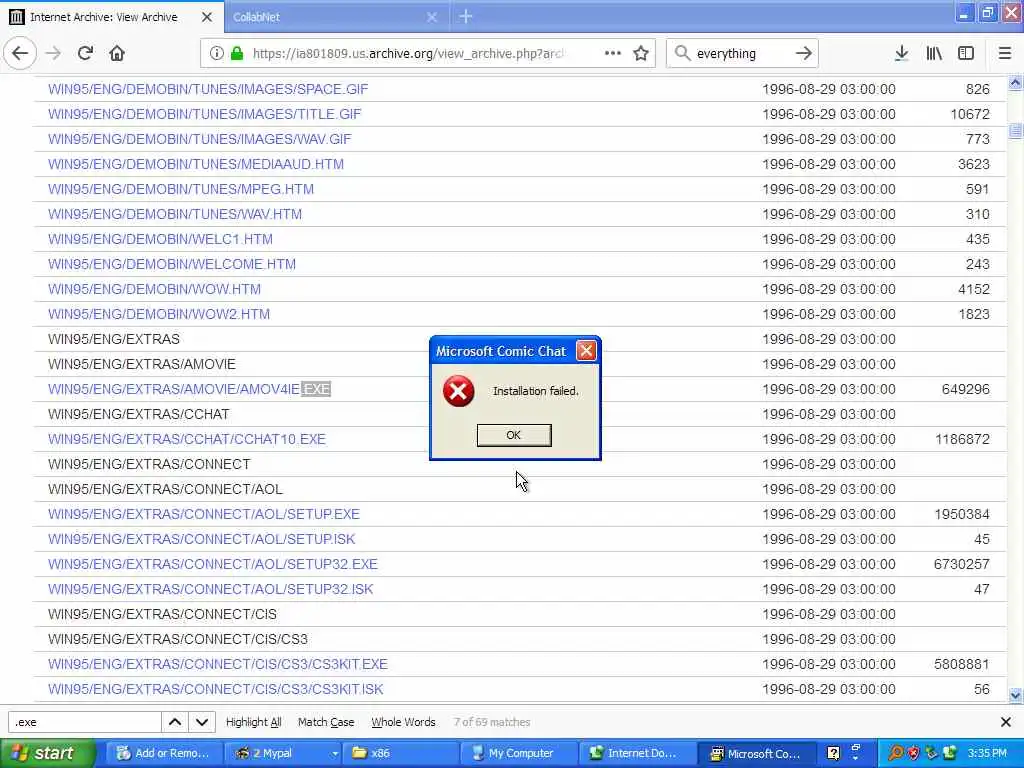The image size is (1024, 768).
Task: Close the CollabNet tab
Action: (x=432, y=17)
